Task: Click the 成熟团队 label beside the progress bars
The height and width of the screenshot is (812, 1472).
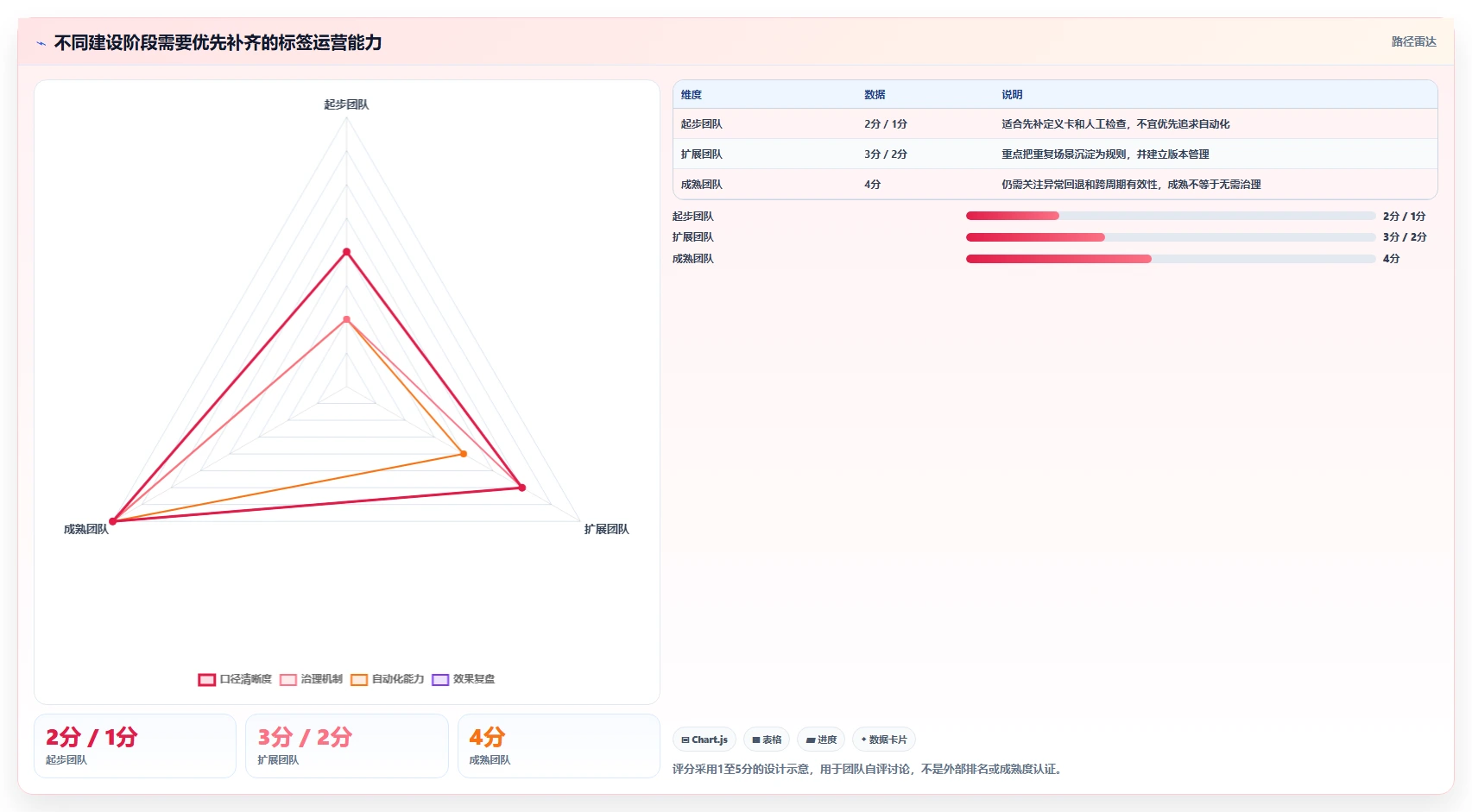Action: (693, 259)
